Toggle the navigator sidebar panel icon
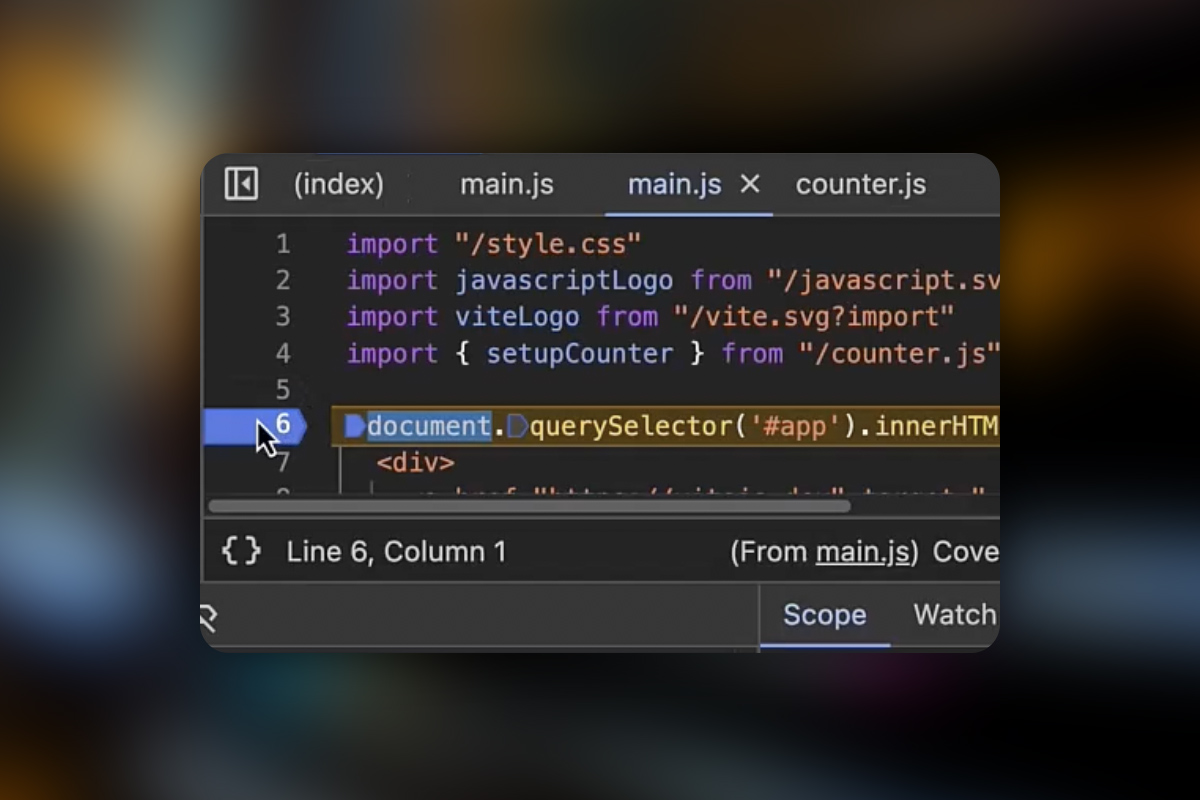The height and width of the screenshot is (800, 1200). pos(241,184)
